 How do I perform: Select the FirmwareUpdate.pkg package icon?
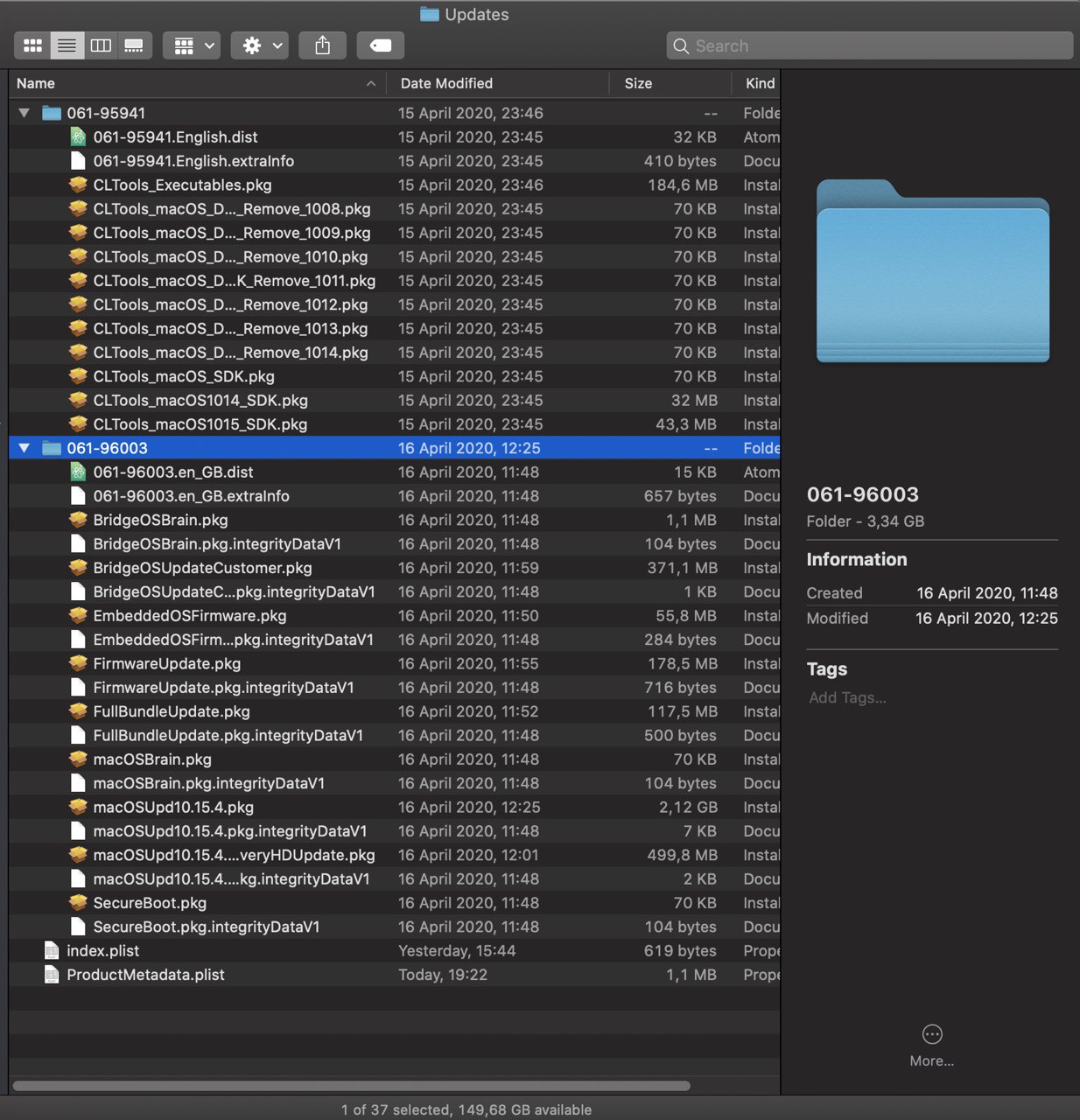[78, 663]
